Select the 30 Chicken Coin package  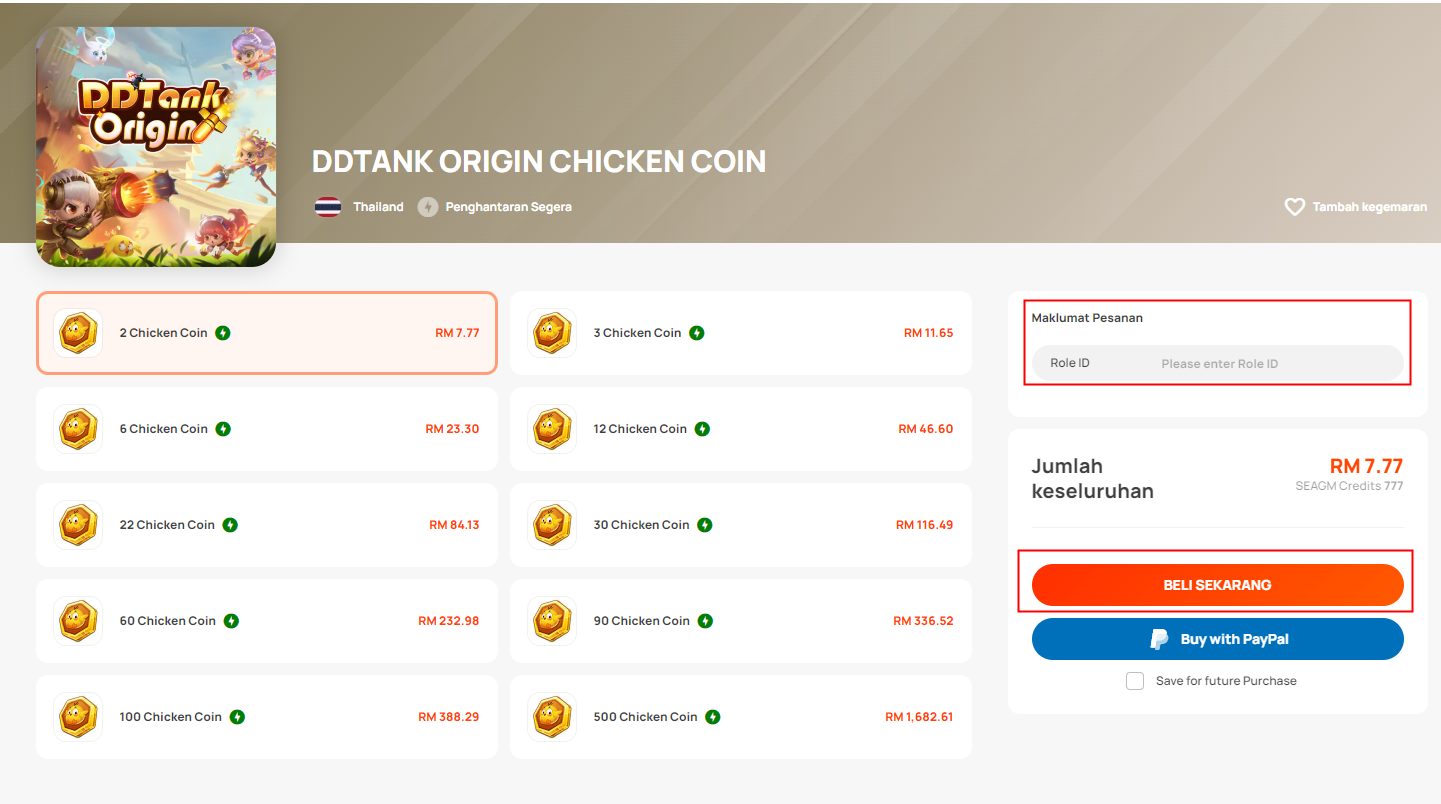point(741,525)
